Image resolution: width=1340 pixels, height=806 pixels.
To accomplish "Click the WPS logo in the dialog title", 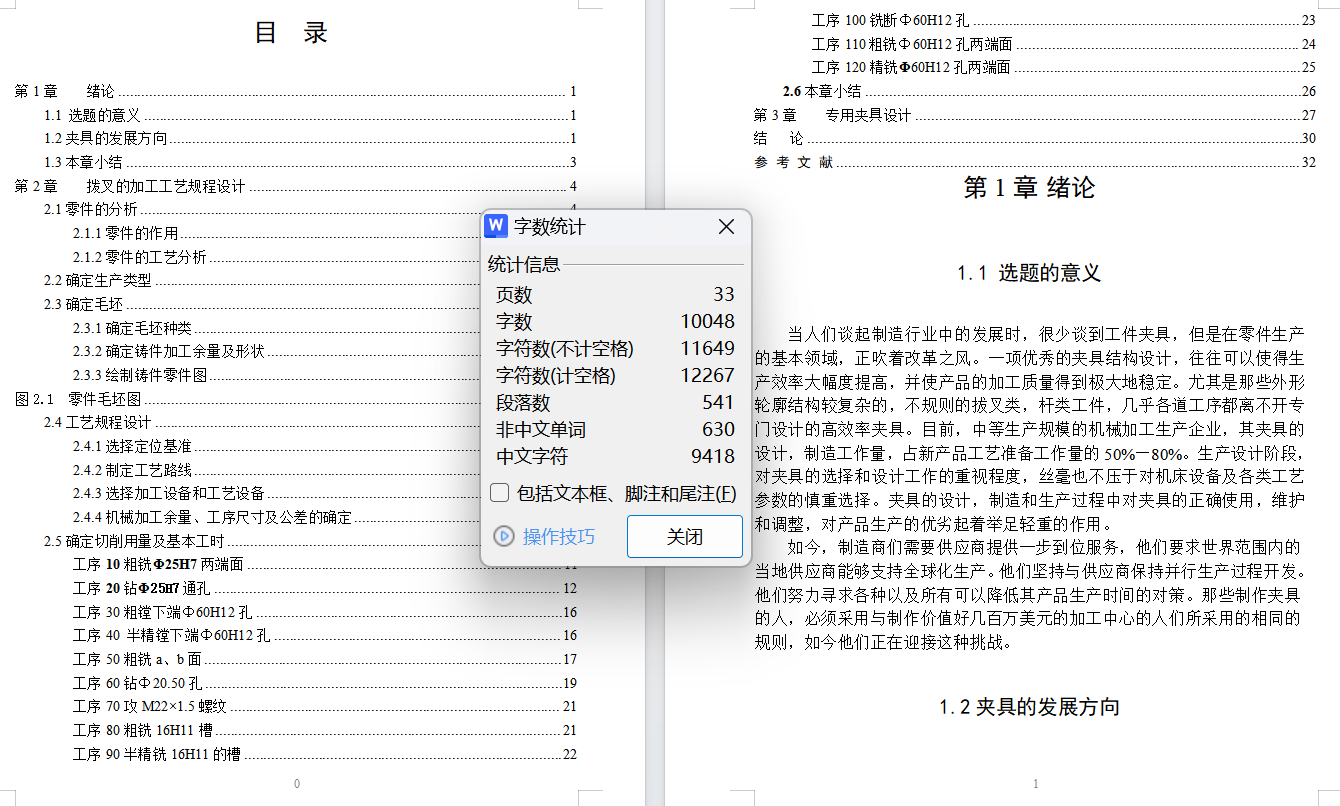I will pos(496,227).
